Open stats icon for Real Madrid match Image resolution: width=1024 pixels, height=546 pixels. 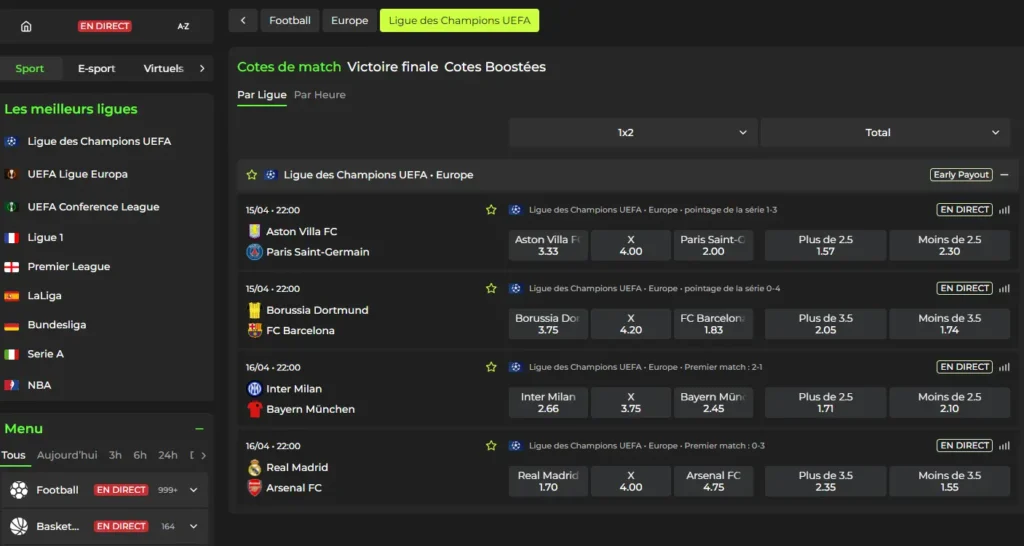coord(1004,445)
